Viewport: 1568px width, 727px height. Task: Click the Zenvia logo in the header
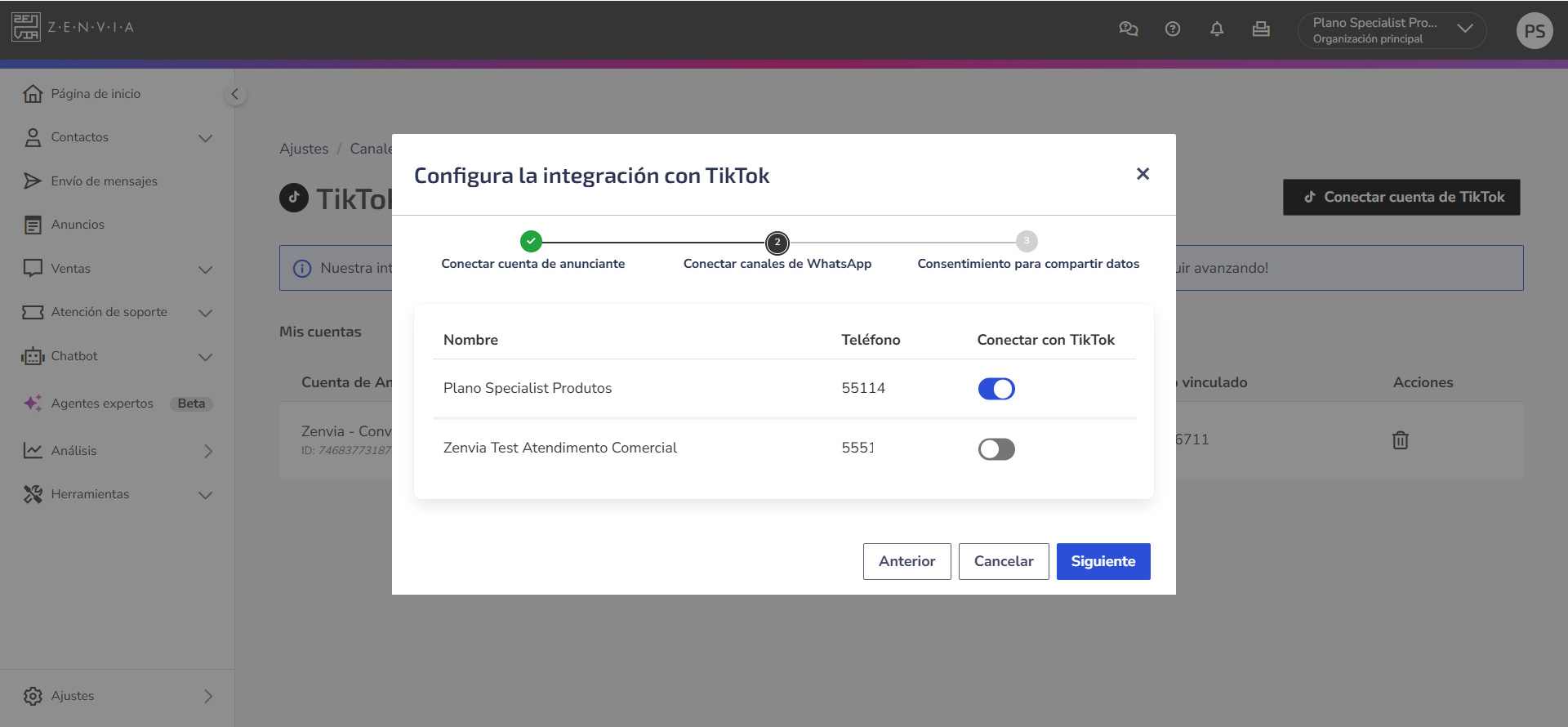73,28
